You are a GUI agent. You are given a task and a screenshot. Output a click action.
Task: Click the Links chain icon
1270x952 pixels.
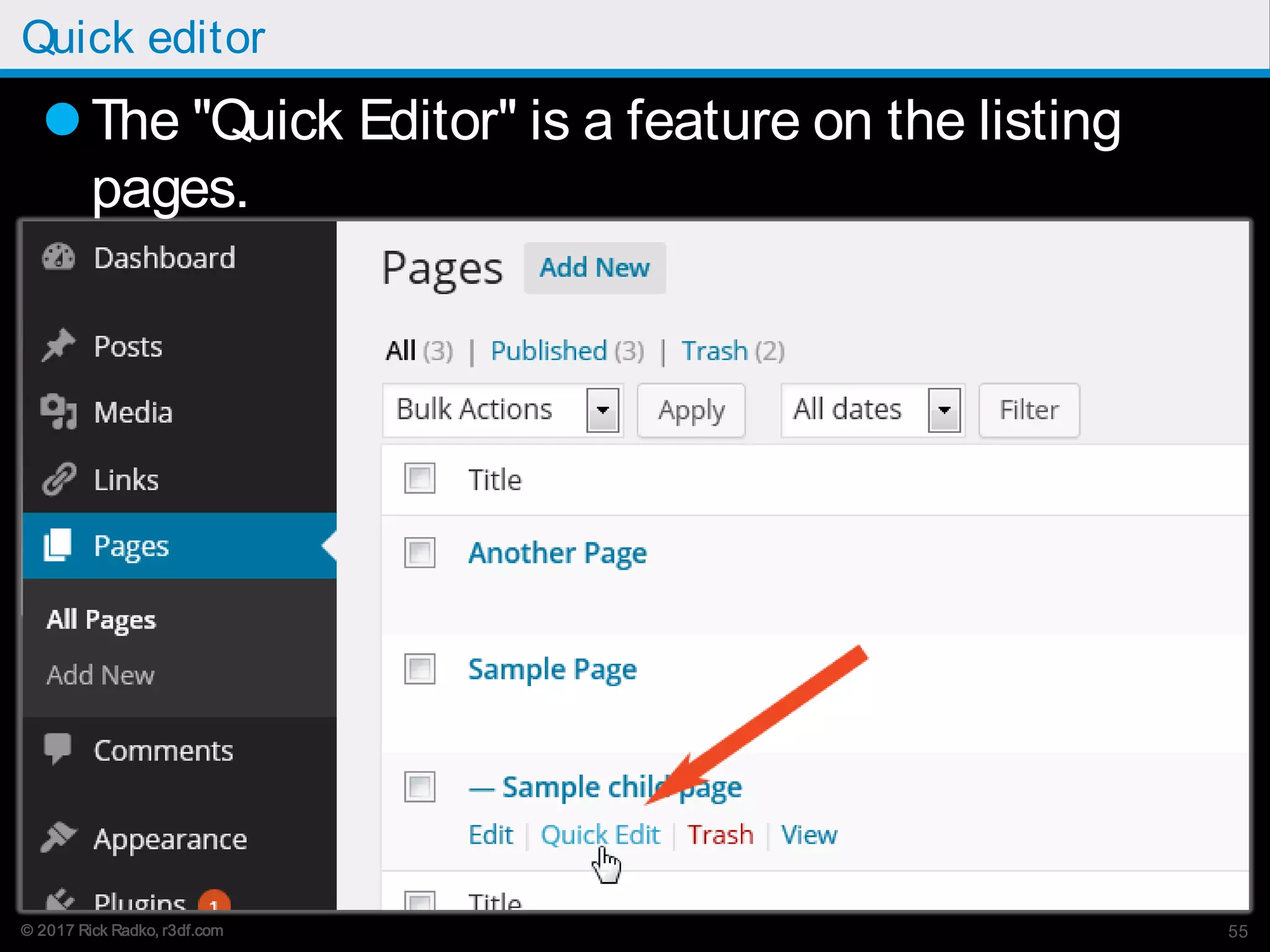point(58,479)
